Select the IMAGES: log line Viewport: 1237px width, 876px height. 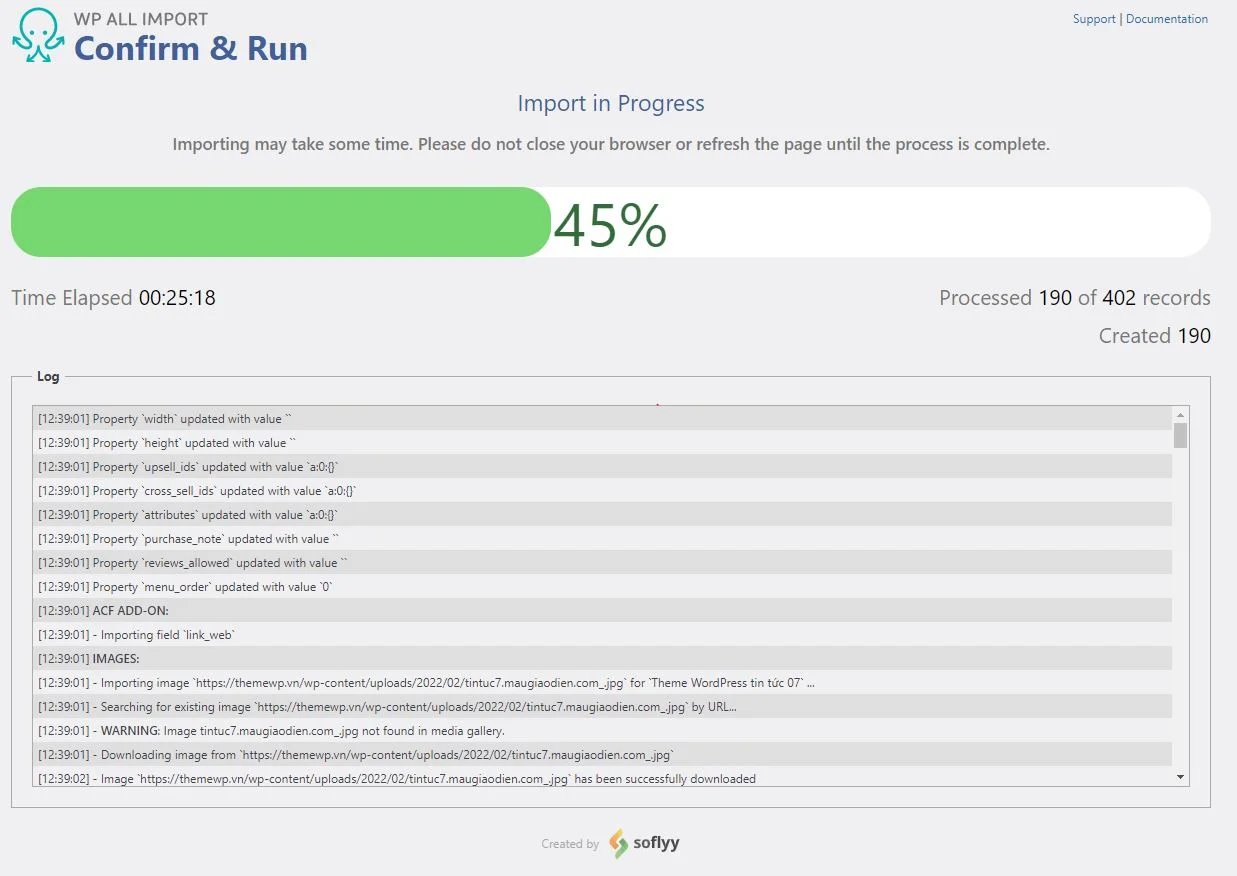coord(602,659)
